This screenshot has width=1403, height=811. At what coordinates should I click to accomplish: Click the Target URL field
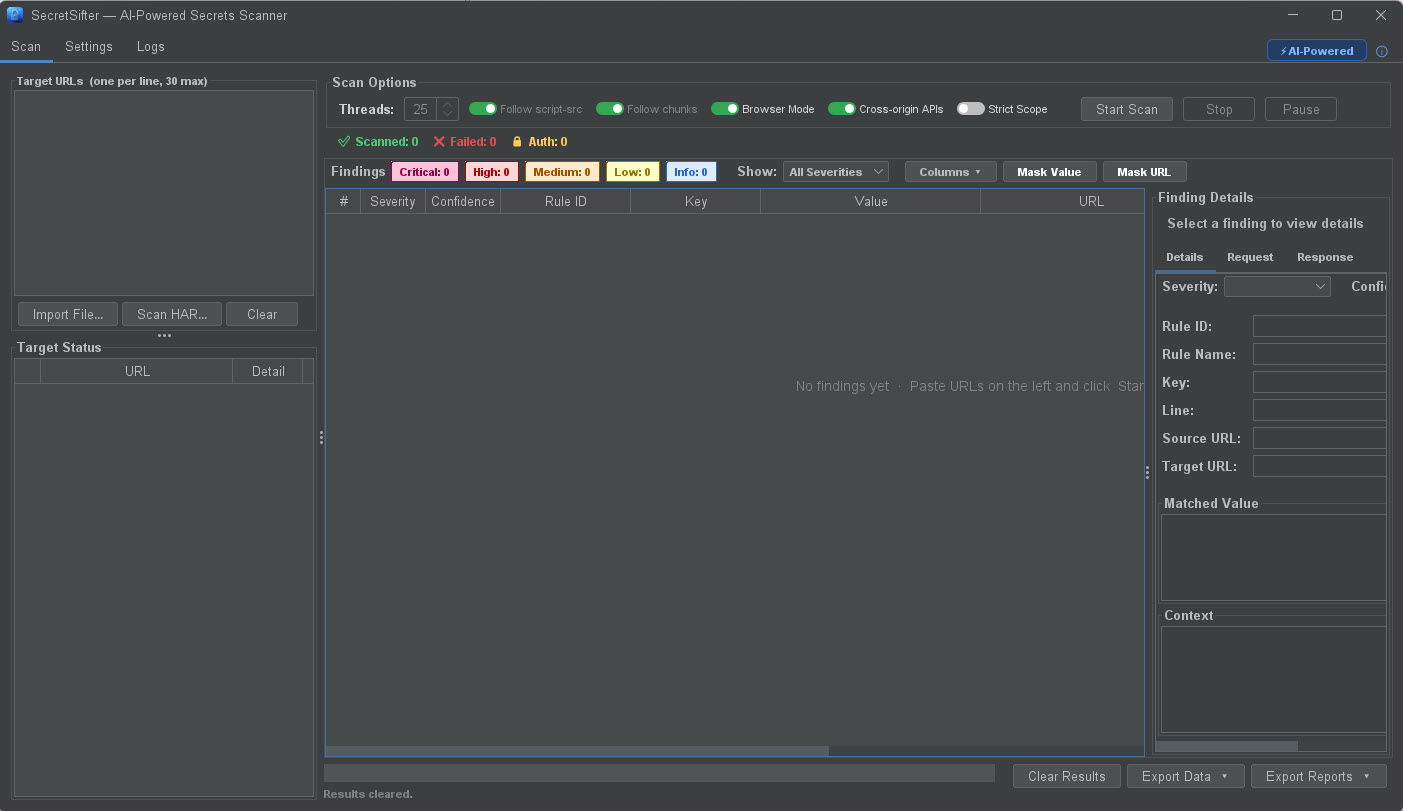tap(1320, 466)
